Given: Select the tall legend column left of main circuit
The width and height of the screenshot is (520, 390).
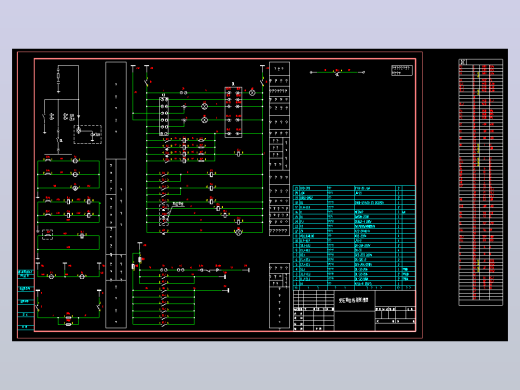Looking at the screenshot, I should [x=116, y=195].
